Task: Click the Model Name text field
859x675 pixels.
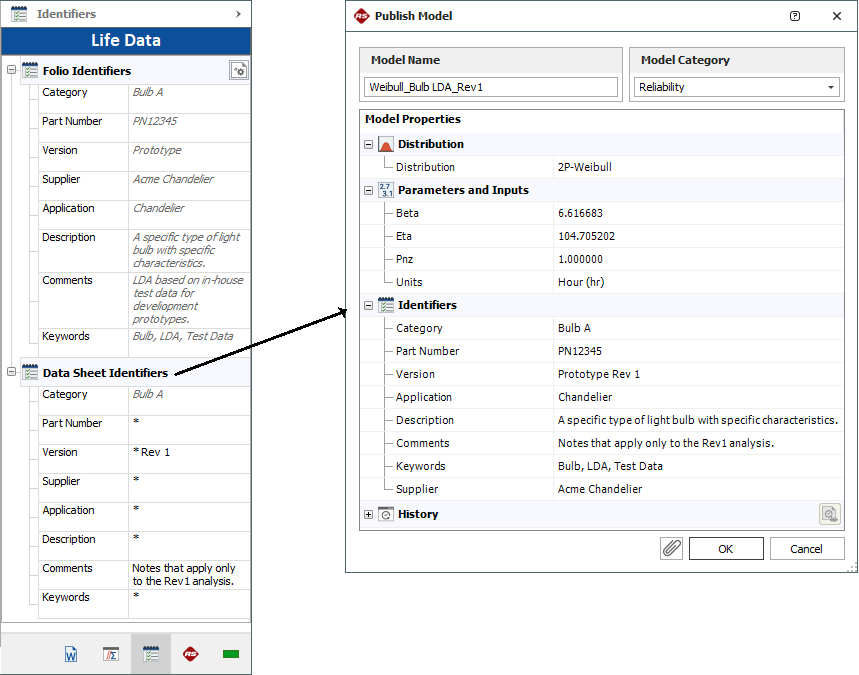Action: pos(491,87)
